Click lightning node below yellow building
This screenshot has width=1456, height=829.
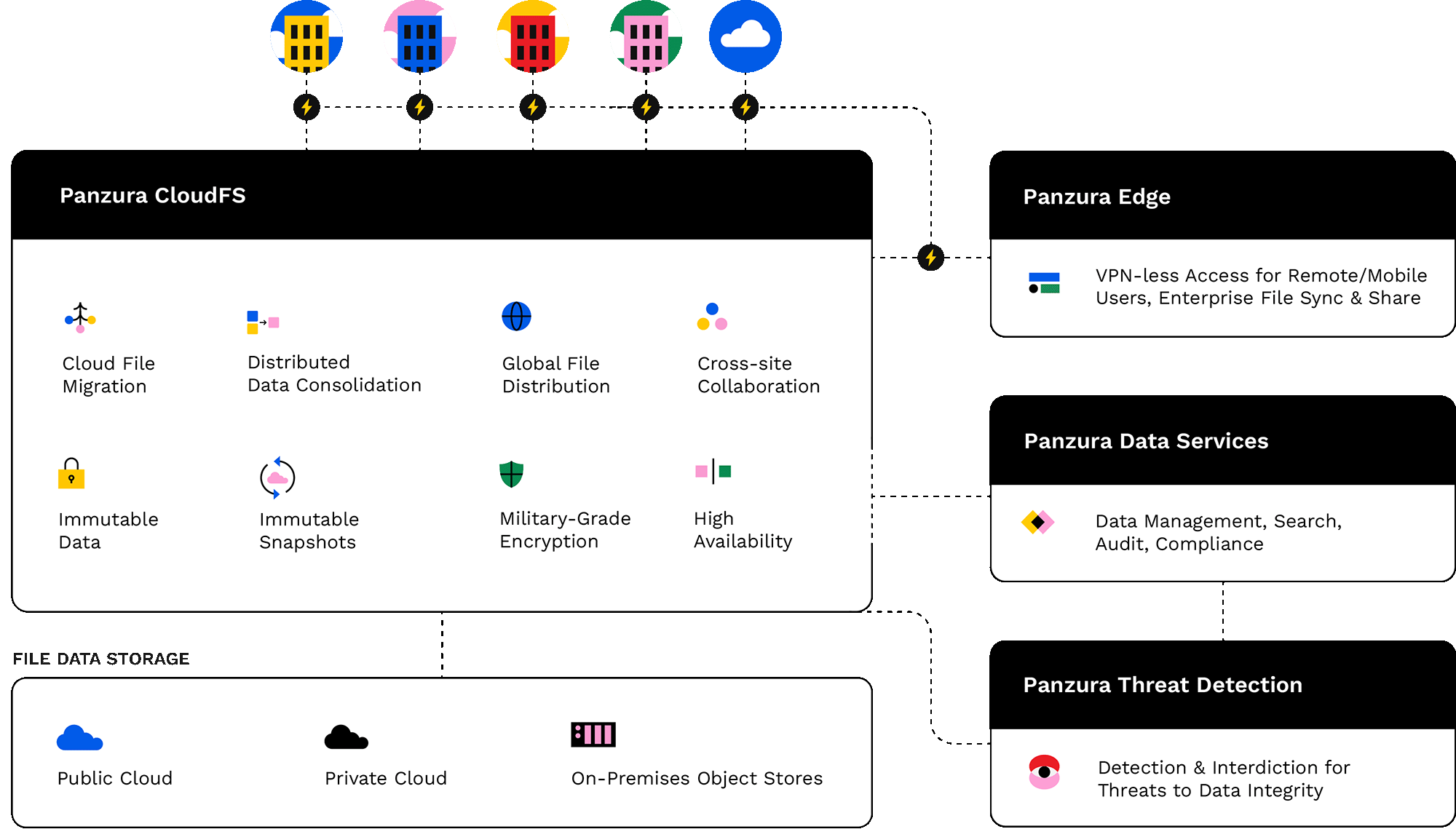point(306,107)
